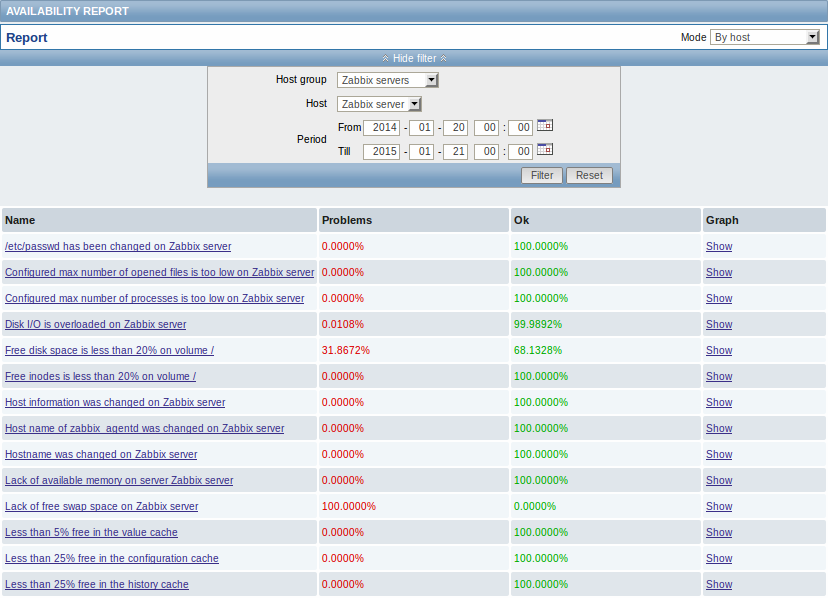Screen dimensions: 828x598
Task: Open Free inodes less than 20% link
Action: 100,376
